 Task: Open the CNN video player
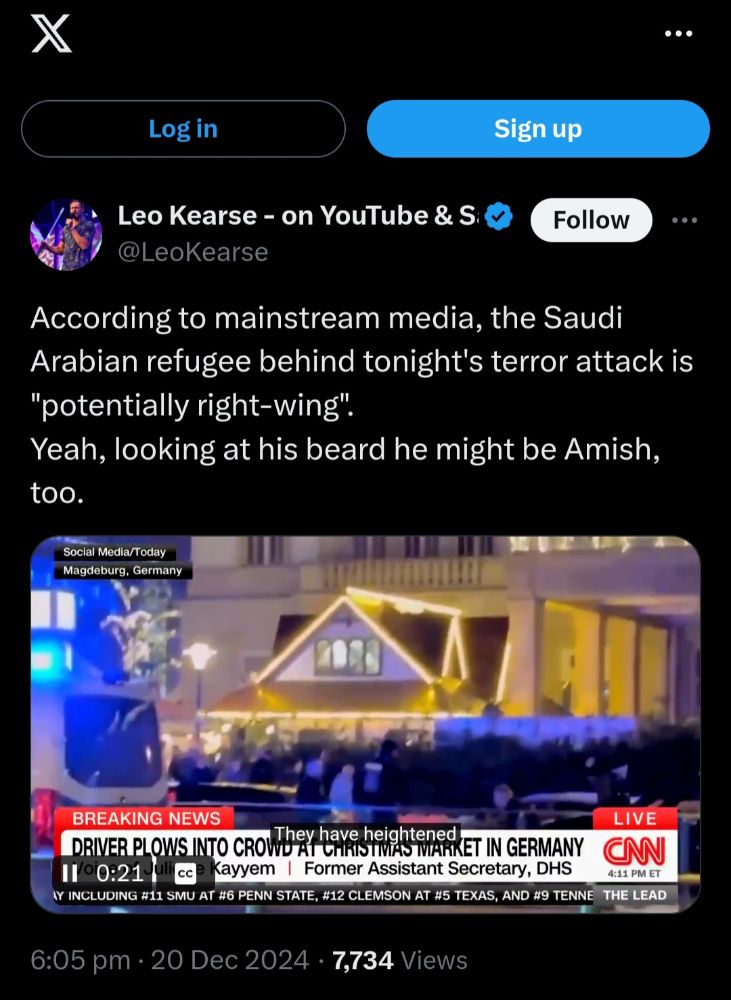pos(366,724)
